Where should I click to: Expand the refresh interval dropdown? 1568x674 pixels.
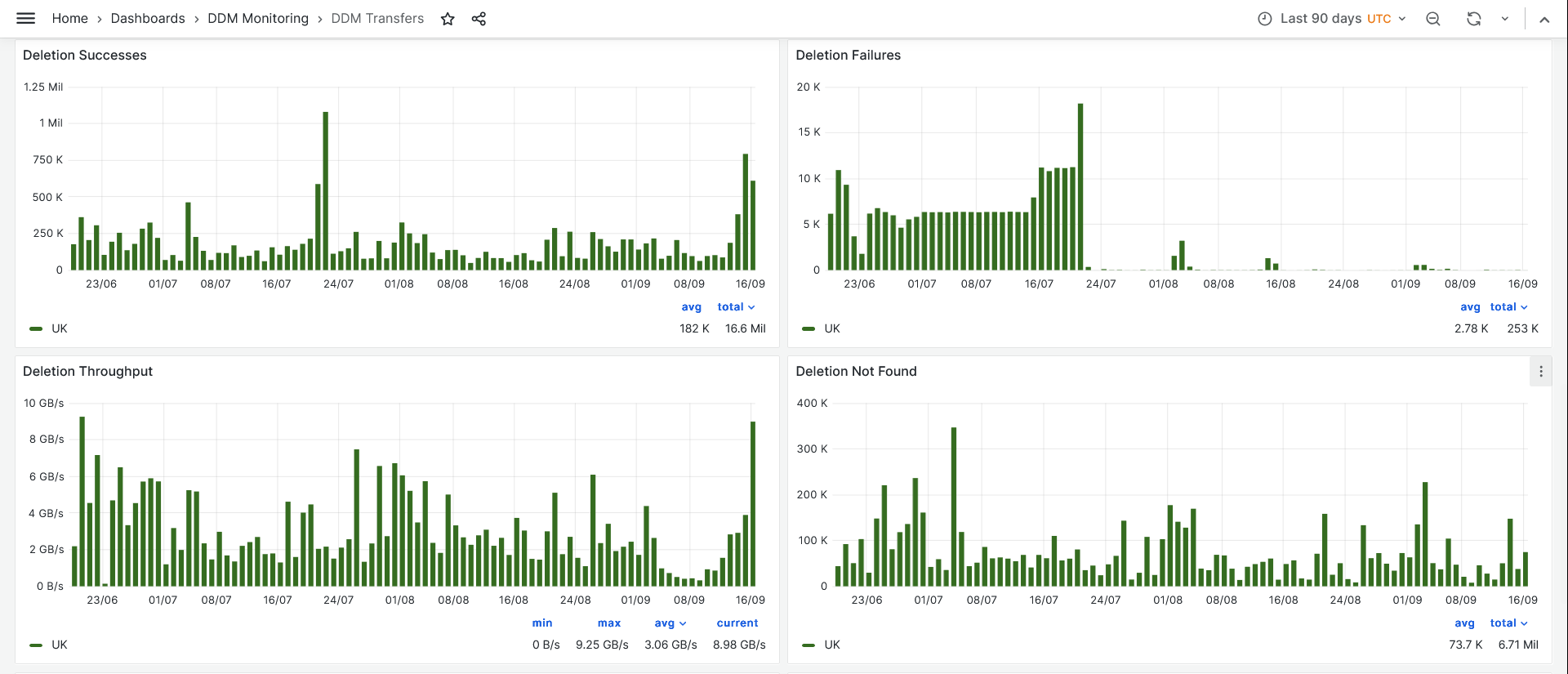(x=1504, y=19)
